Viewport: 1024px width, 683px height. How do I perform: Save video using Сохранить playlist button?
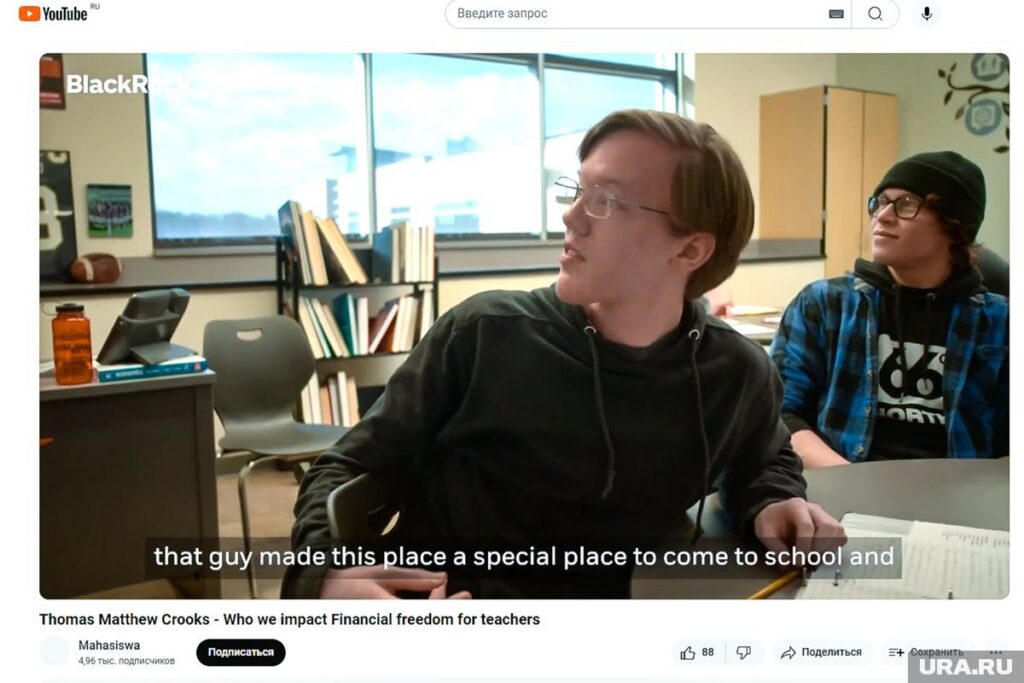coord(926,652)
